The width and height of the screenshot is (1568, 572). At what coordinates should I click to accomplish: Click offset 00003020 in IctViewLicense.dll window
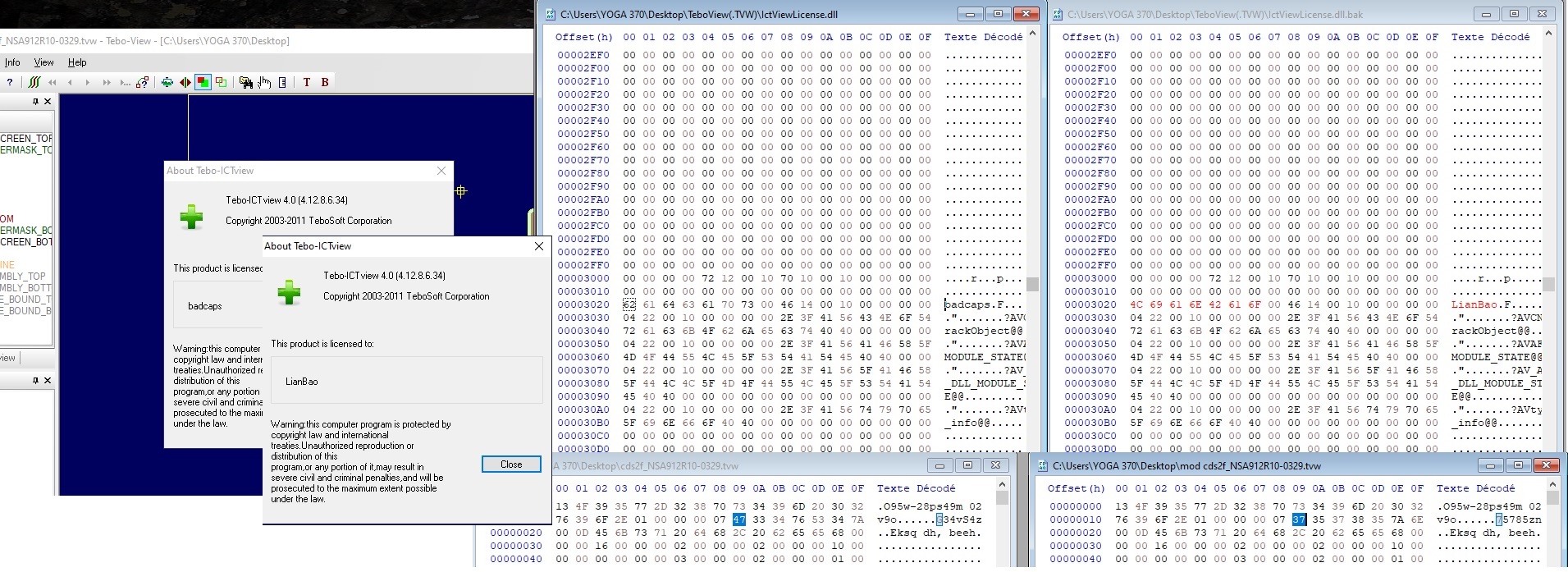coord(583,304)
